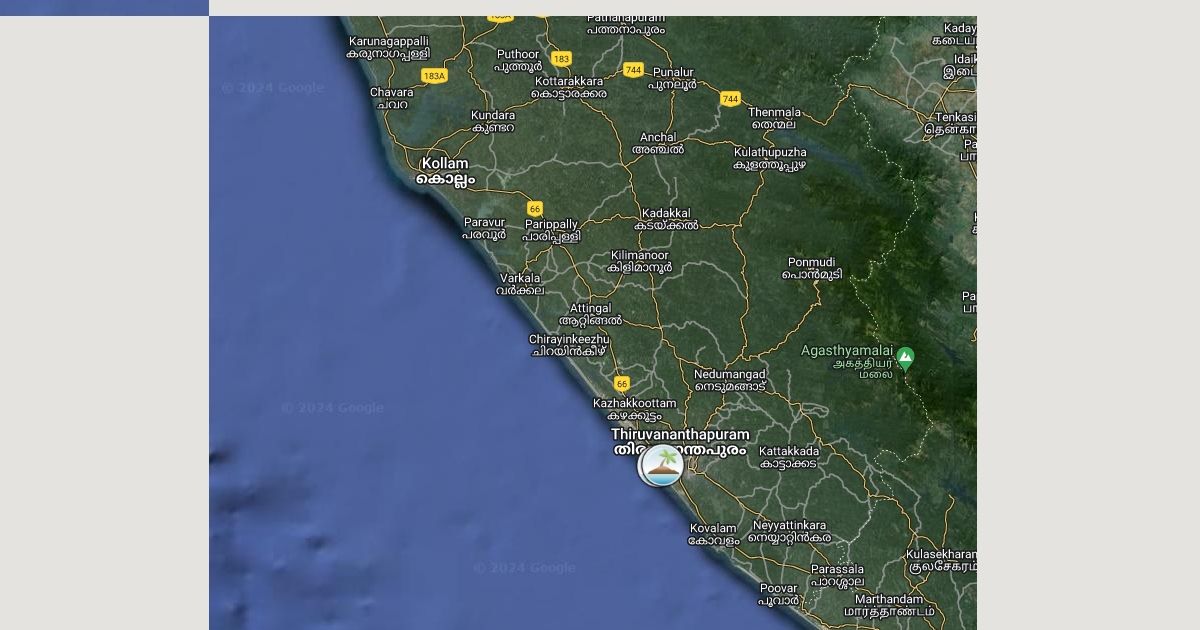Click the Thiruvananthapuram city label
The width and height of the screenshot is (1200, 630).
tap(680, 442)
